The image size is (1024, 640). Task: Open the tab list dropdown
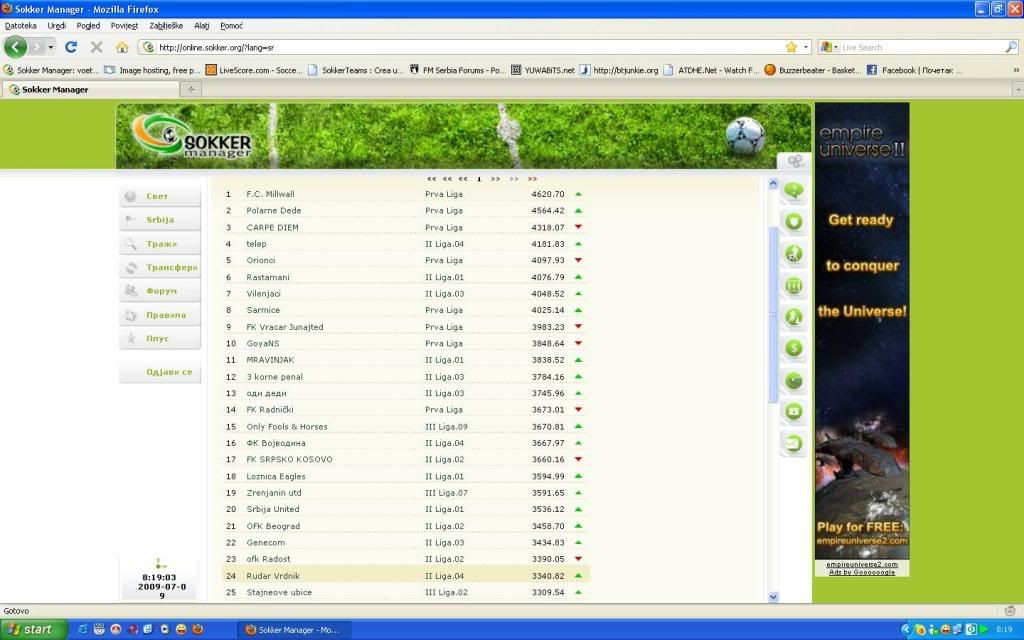(1018, 89)
